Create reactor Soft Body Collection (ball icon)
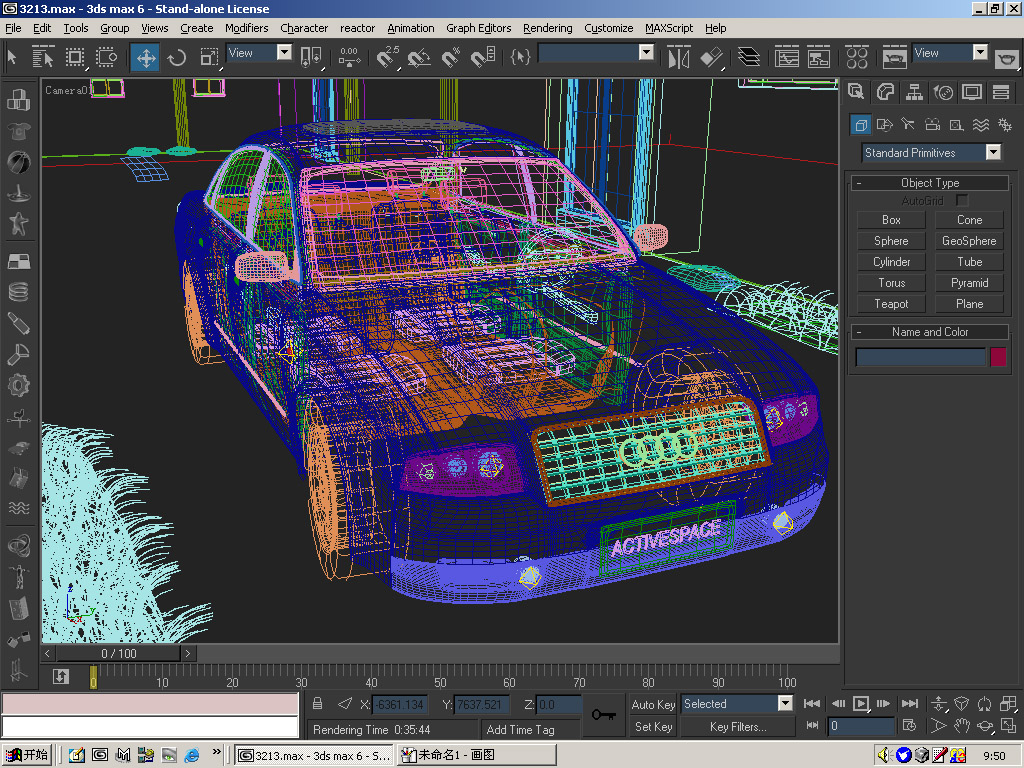Viewport: 1024px width, 768px height. coord(18,162)
